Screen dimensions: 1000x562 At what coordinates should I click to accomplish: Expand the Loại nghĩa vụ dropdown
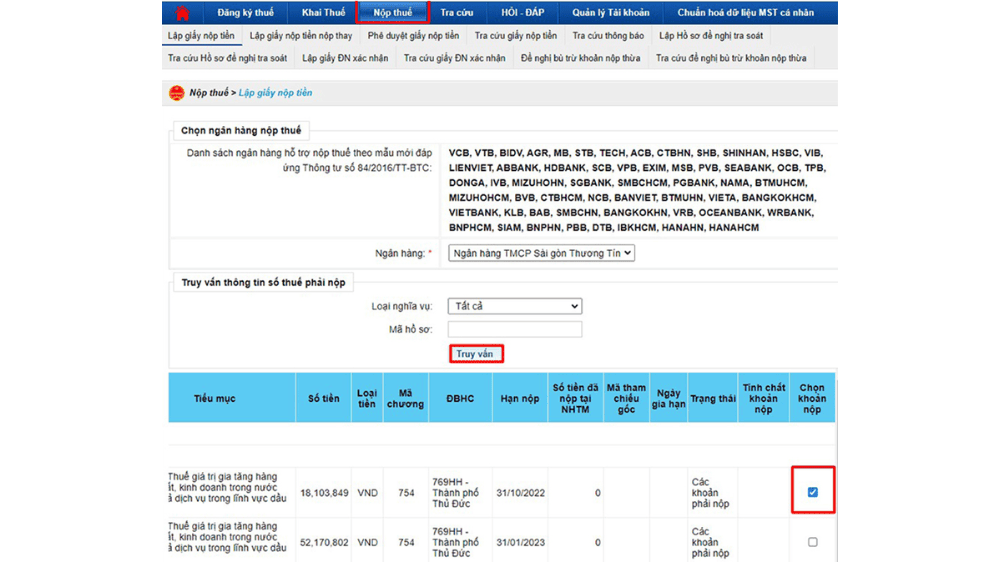click(x=514, y=306)
